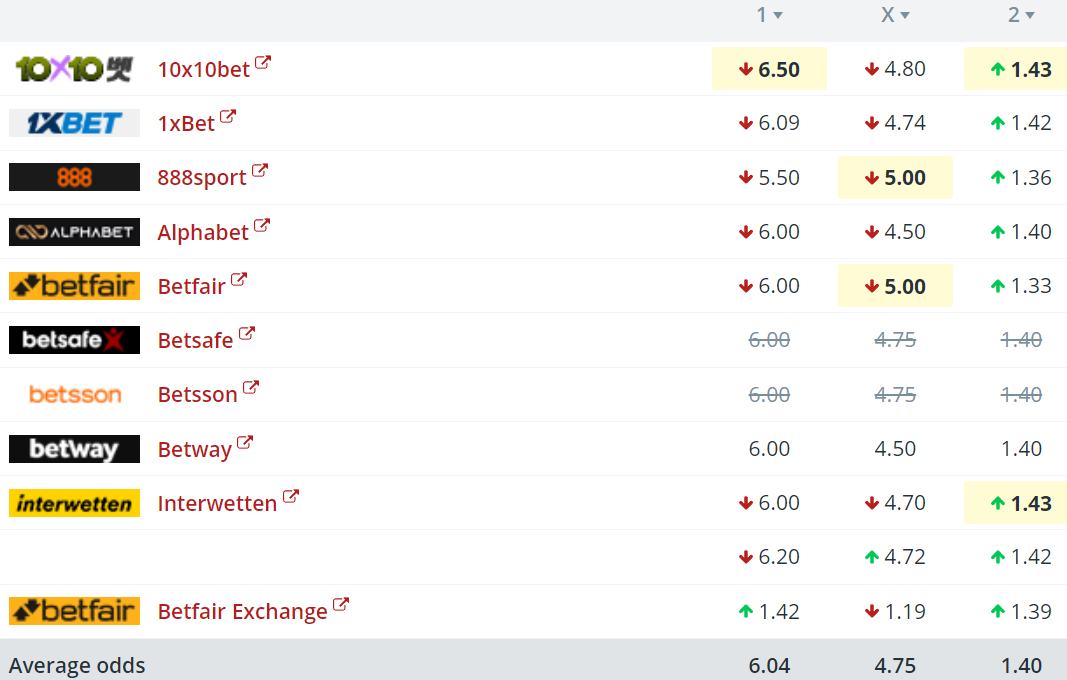Click the Interwetten yellow logo
Image resolution: width=1067 pixels, height=680 pixels.
click(x=74, y=503)
